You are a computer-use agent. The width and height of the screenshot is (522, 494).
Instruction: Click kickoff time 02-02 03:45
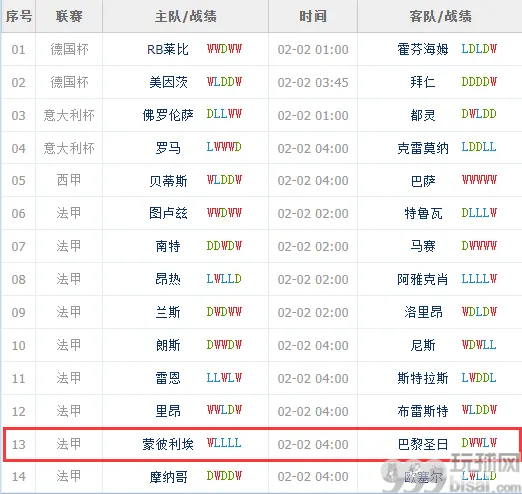(313, 82)
